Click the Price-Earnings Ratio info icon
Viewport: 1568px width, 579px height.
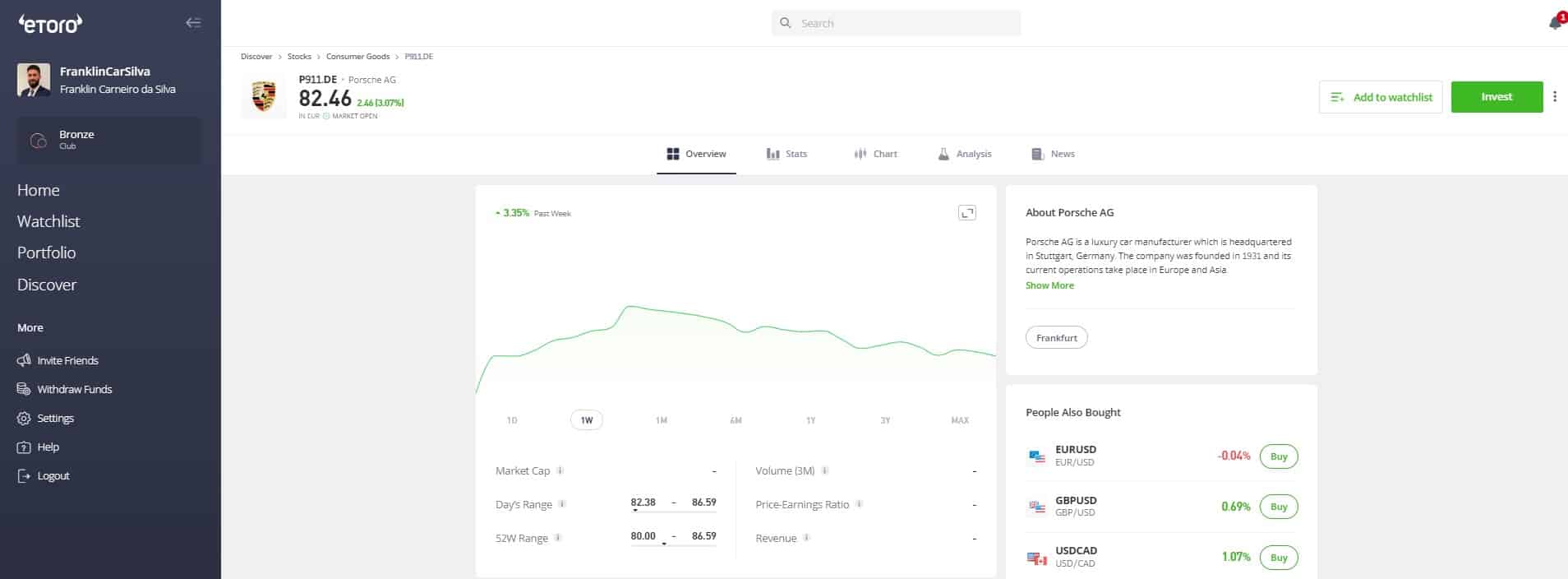pyautogui.click(x=859, y=504)
